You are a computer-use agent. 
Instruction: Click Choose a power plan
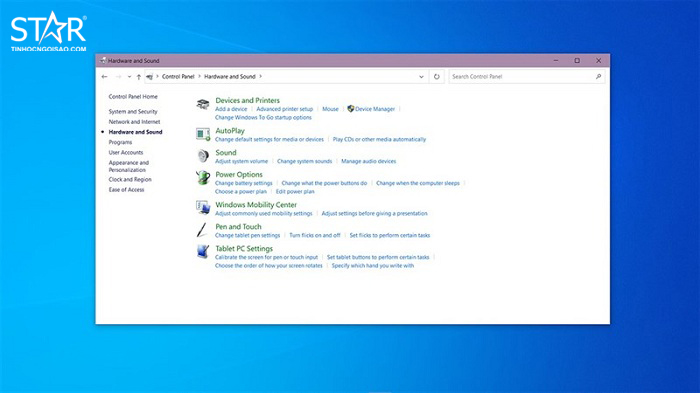241,192
